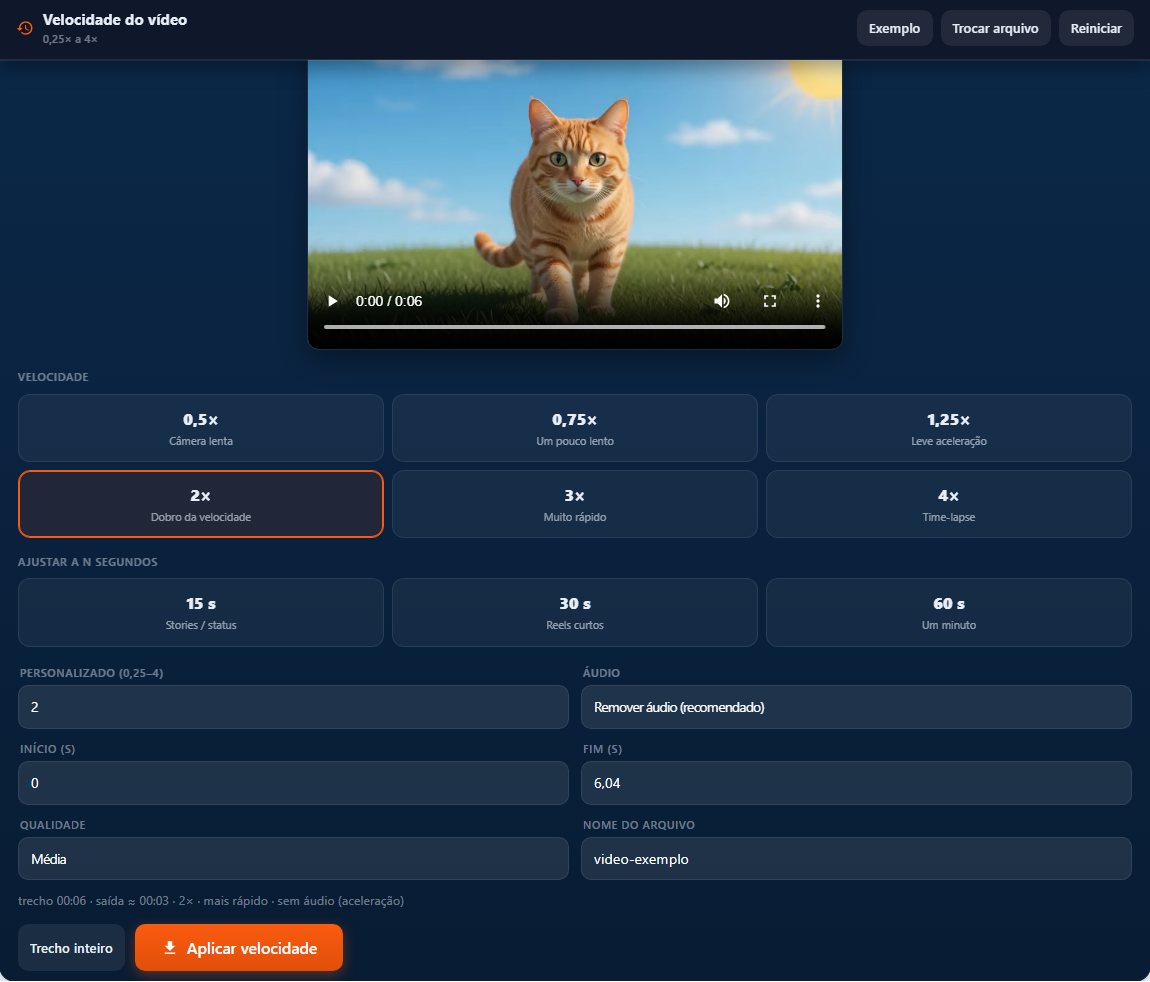Click the summary line starting 'trecho 00:06'
The image size is (1150, 982).
coord(211,901)
